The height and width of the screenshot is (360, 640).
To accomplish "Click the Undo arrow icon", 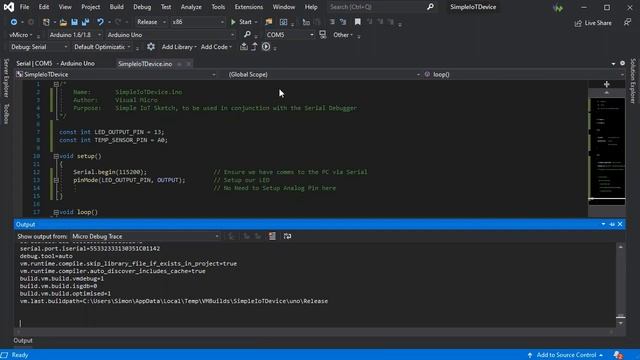I will [100, 22].
